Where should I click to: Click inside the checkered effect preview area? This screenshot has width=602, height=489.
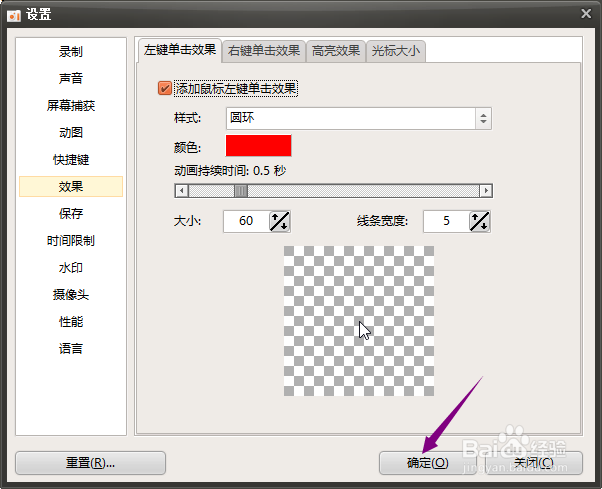tap(359, 321)
